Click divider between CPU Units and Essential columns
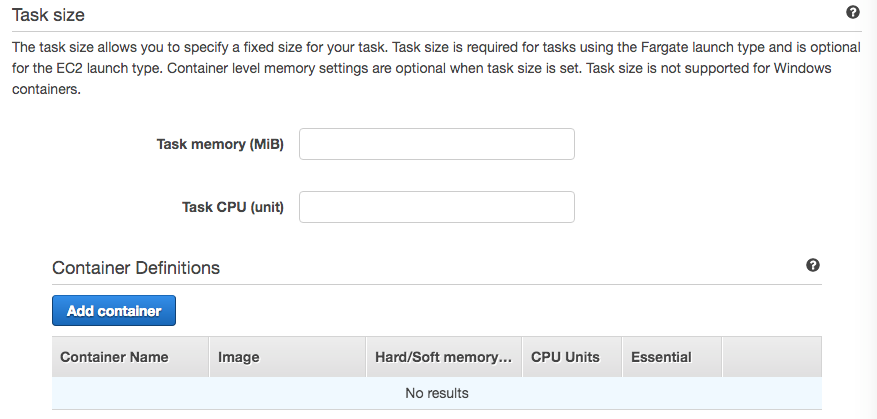 tap(623, 357)
